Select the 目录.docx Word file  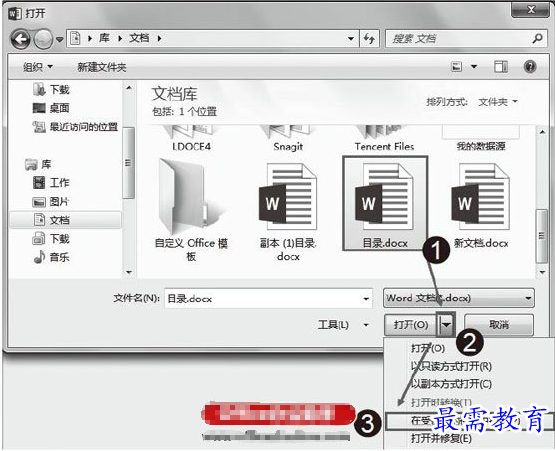(x=385, y=204)
